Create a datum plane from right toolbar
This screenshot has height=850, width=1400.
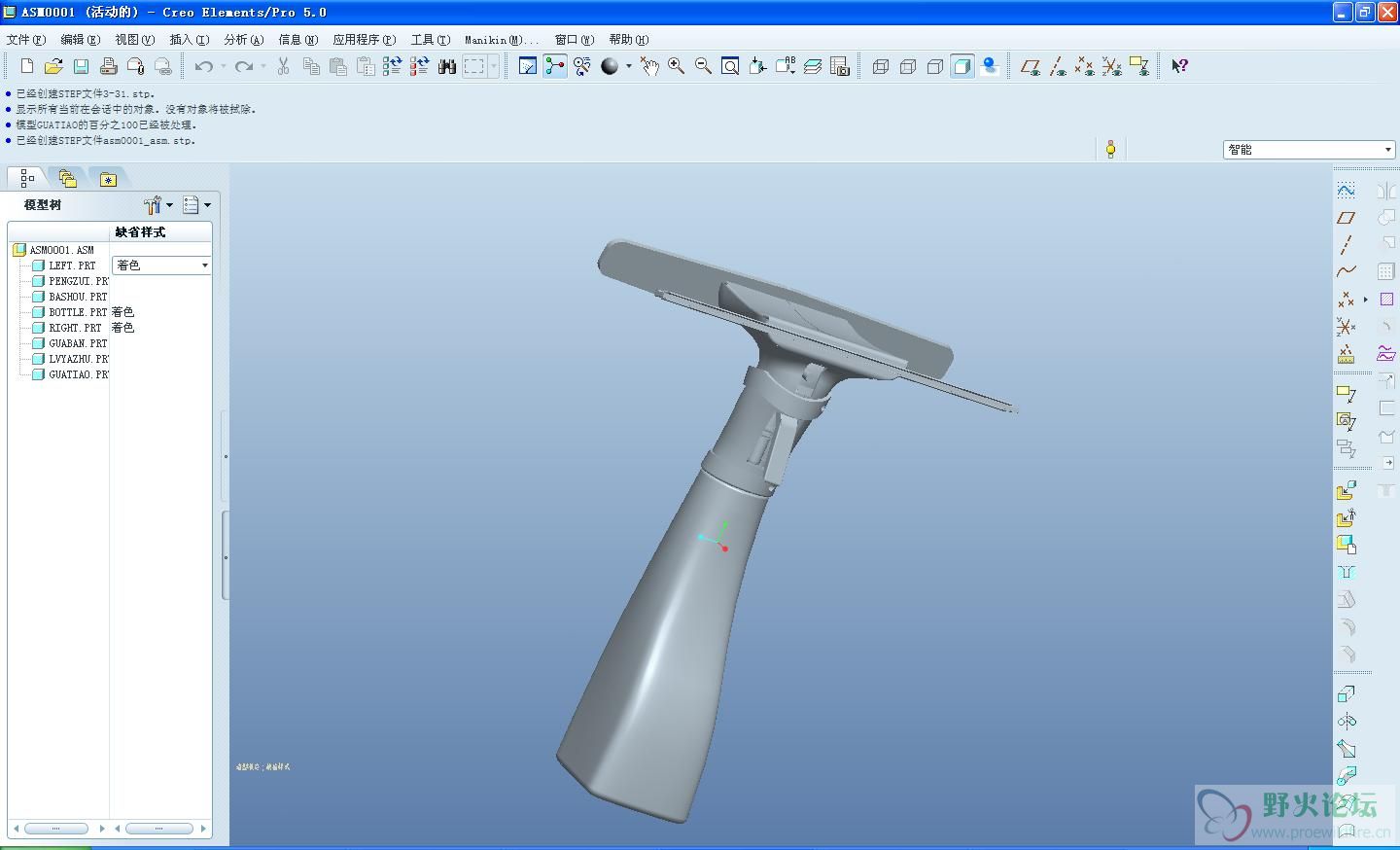pyautogui.click(x=1346, y=218)
